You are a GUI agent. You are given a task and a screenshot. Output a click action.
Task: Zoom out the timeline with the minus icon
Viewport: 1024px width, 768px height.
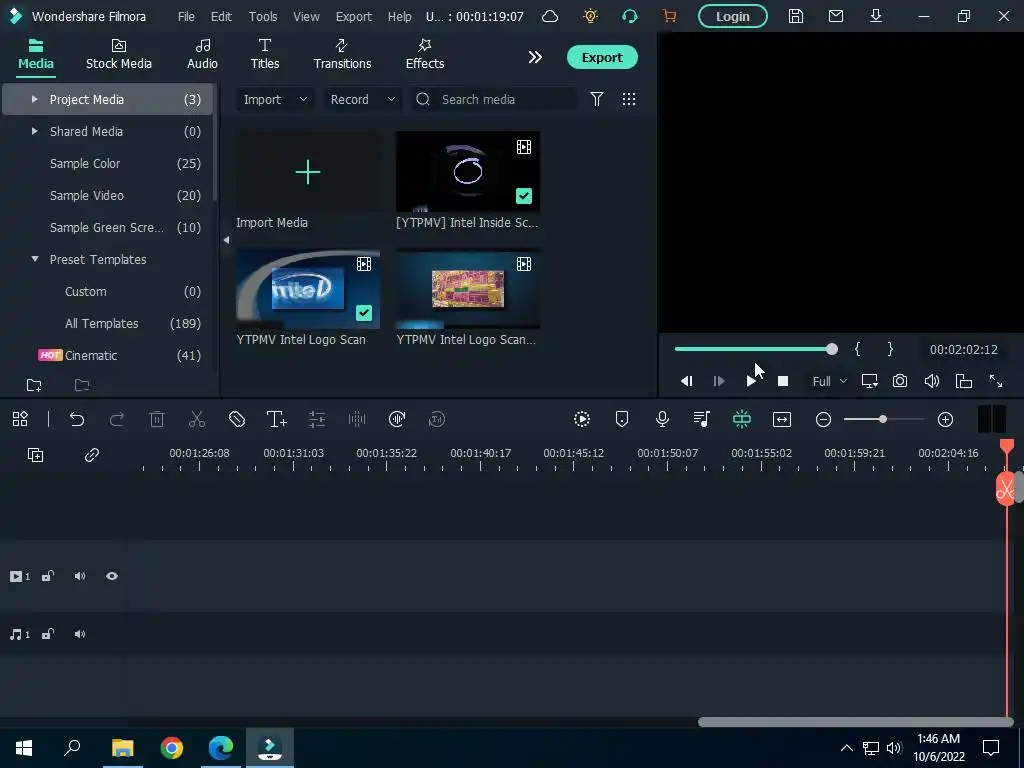coord(824,419)
